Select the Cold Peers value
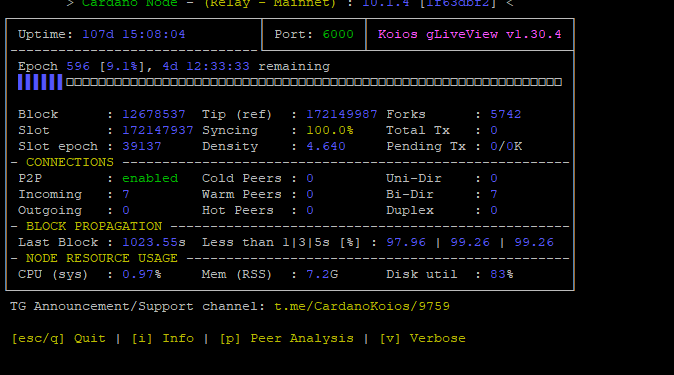 click(310, 178)
